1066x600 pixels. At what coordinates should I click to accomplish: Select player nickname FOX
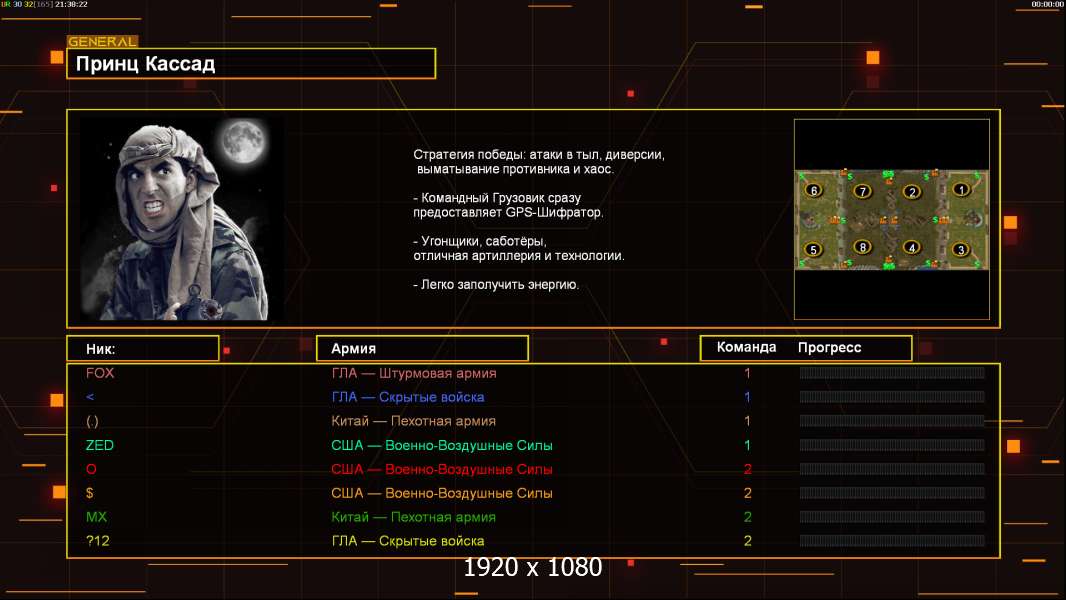point(100,373)
